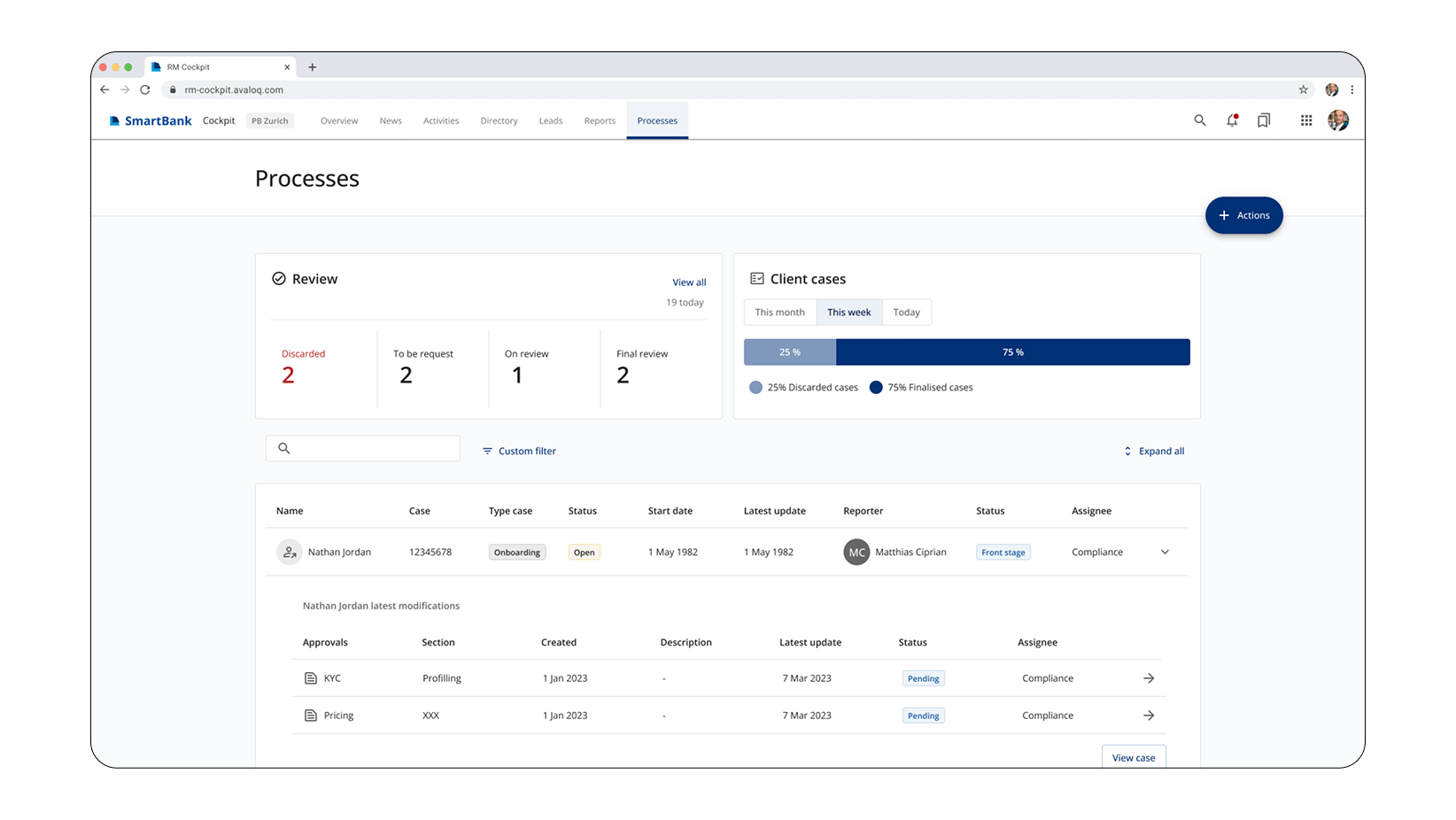This screenshot has width=1456, height=820.
Task: Open the bookmarks icon in navigation bar
Action: click(1264, 120)
